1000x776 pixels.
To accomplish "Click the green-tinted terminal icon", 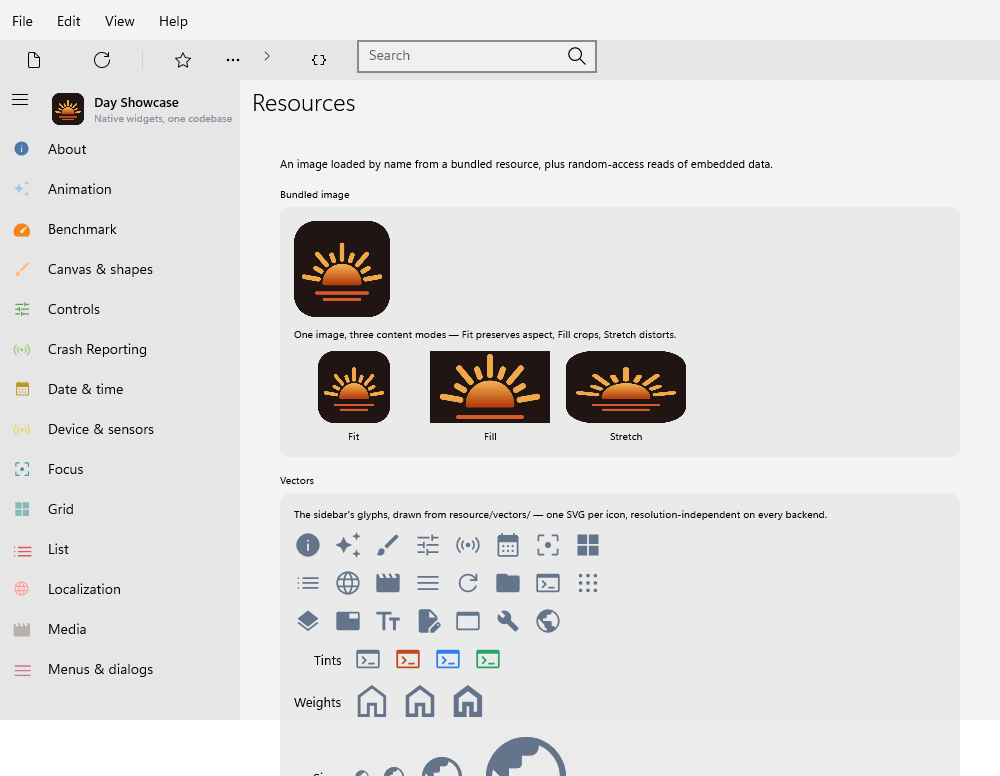I will [x=488, y=659].
